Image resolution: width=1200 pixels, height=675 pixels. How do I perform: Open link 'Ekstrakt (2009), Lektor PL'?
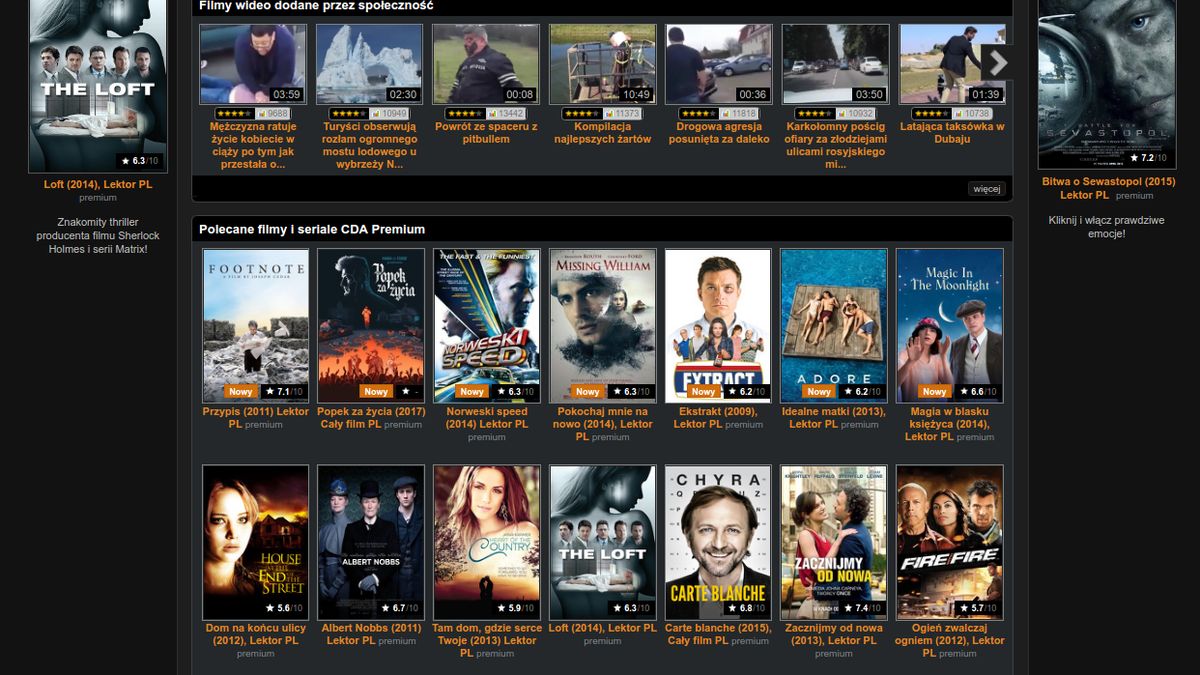point(716,417)
